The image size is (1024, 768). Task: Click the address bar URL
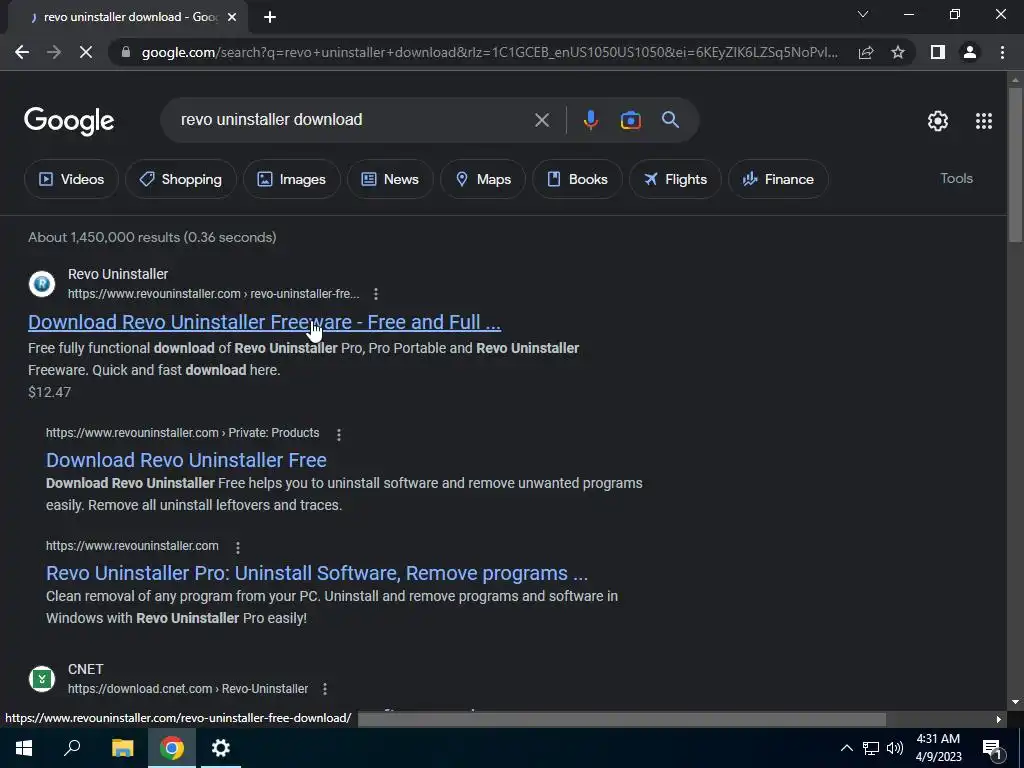(x=490, y=52)
